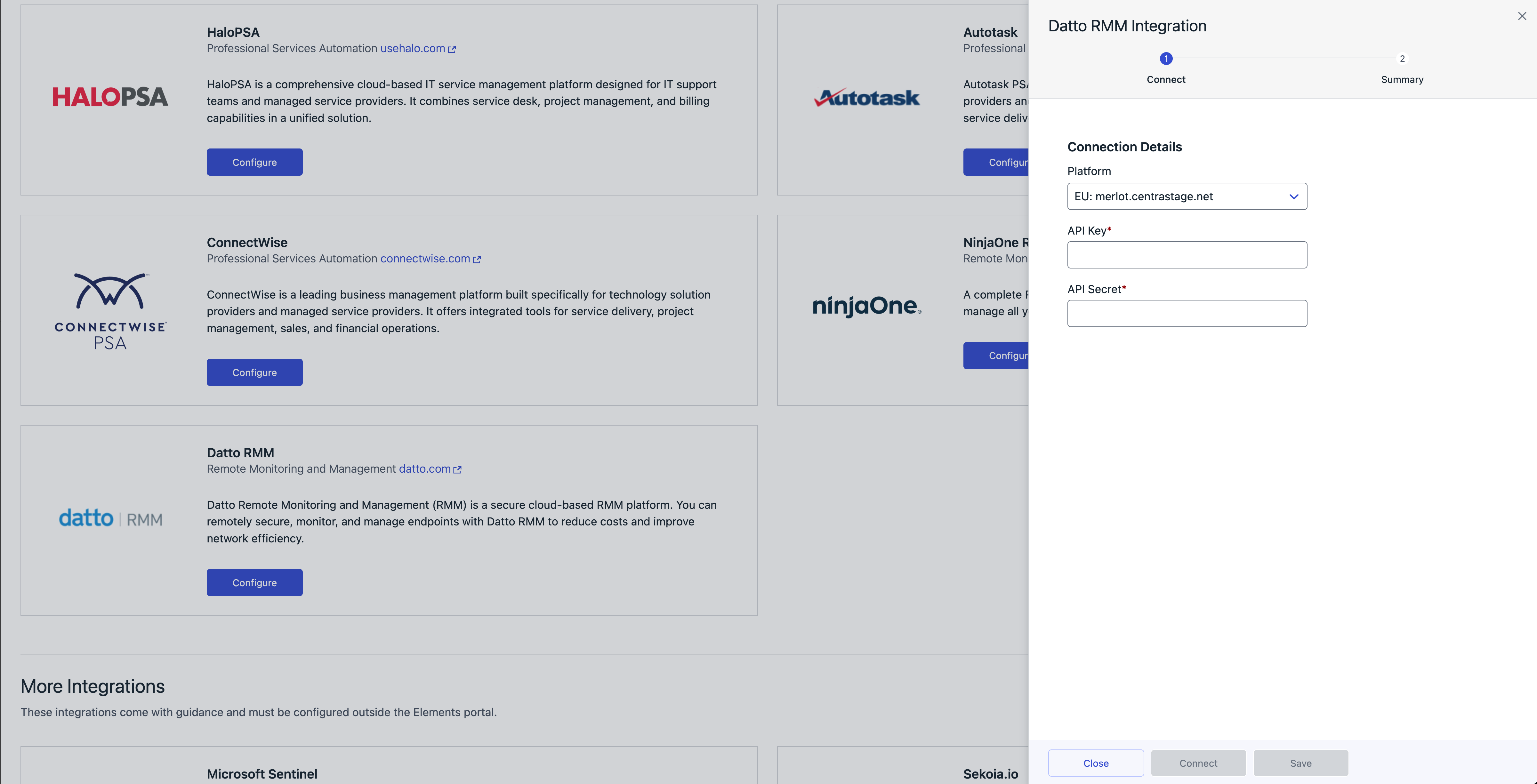Click the API Key input field
Image resolution: width=1537 pixels, height=784 pixels.
(x=1187, y=255)
